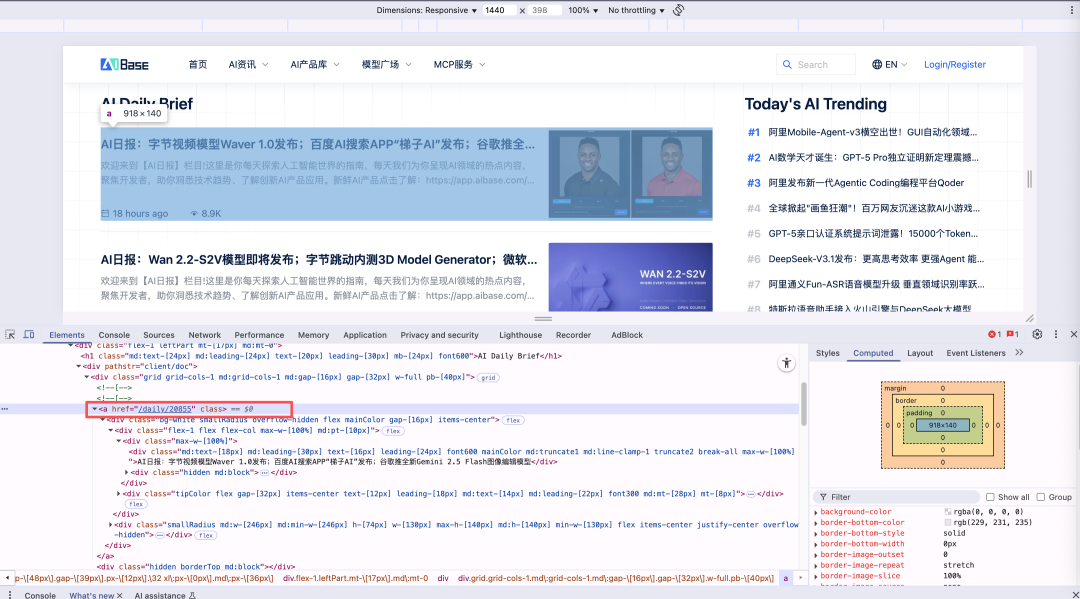
Task: Open the DevTools more options menu
Action: click(1056, 334)
